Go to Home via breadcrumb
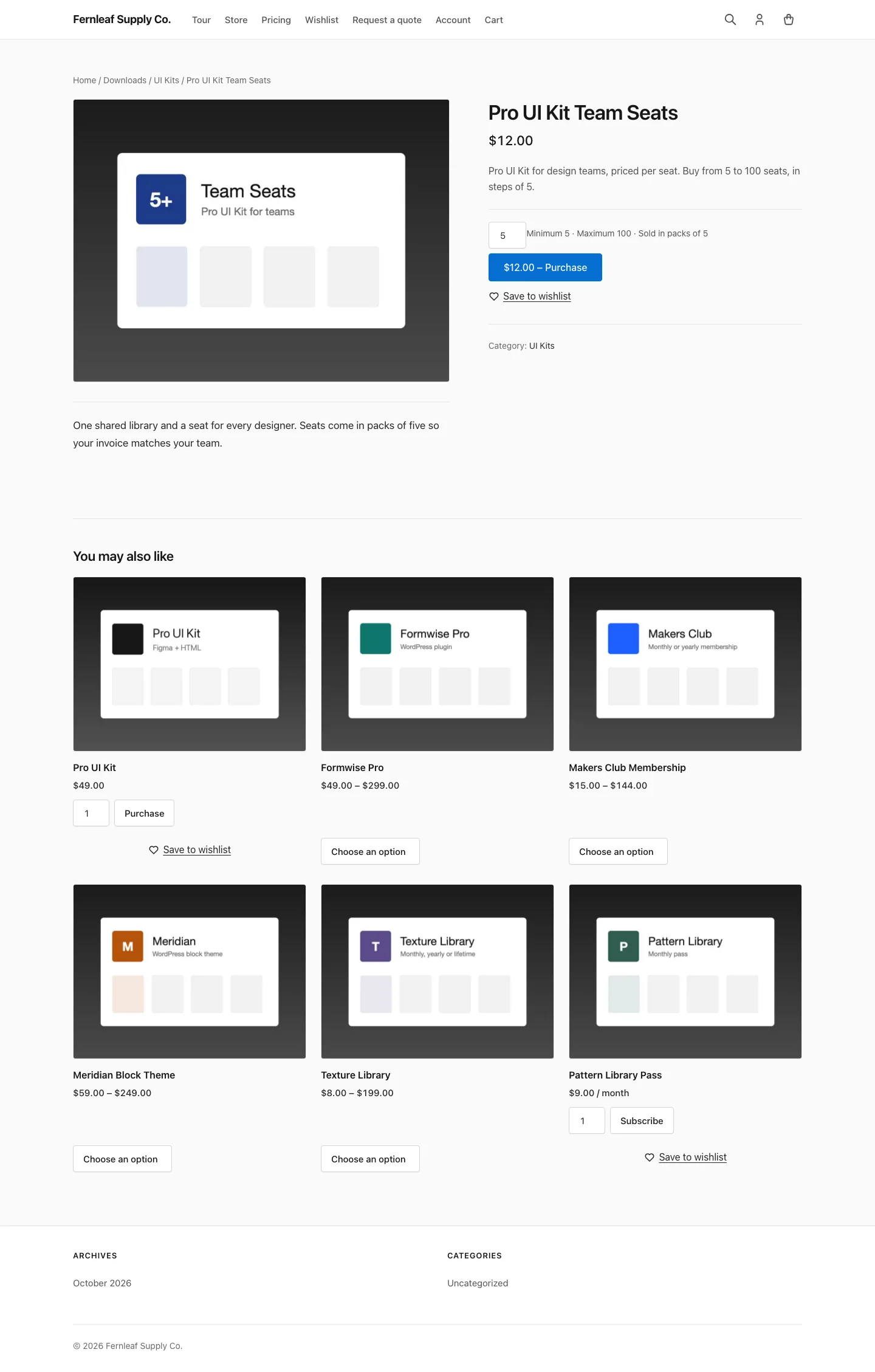 click(x=84, y=80)
